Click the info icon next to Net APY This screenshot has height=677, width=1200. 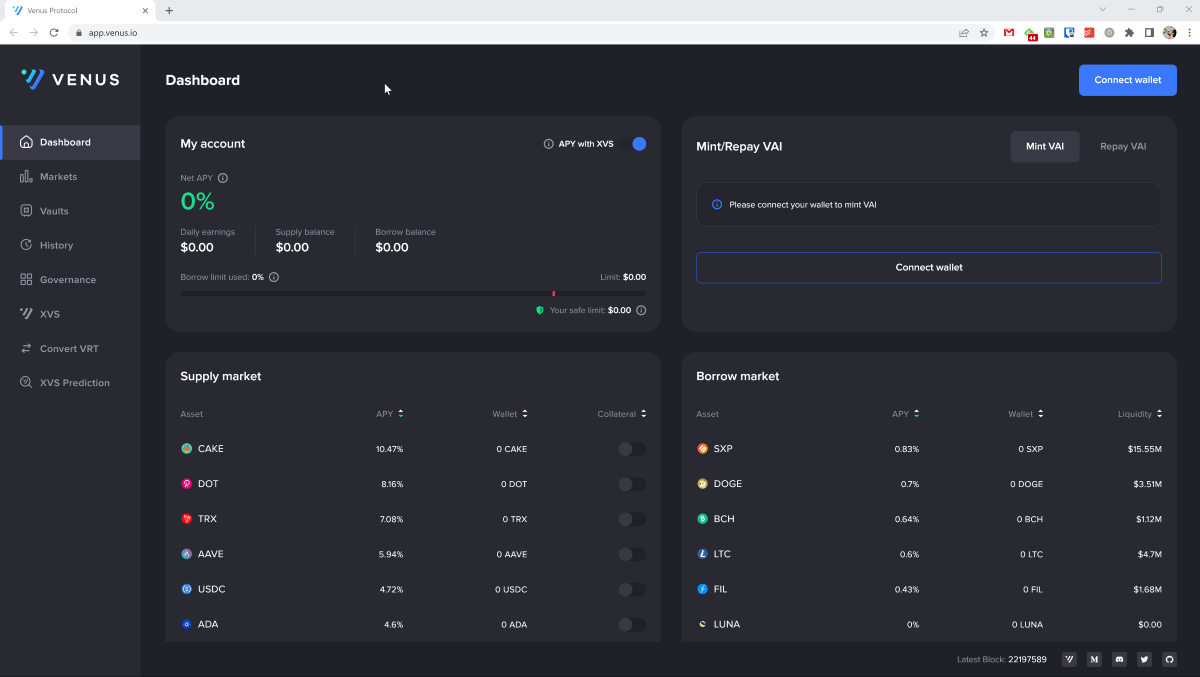click(x=223, y=178)
